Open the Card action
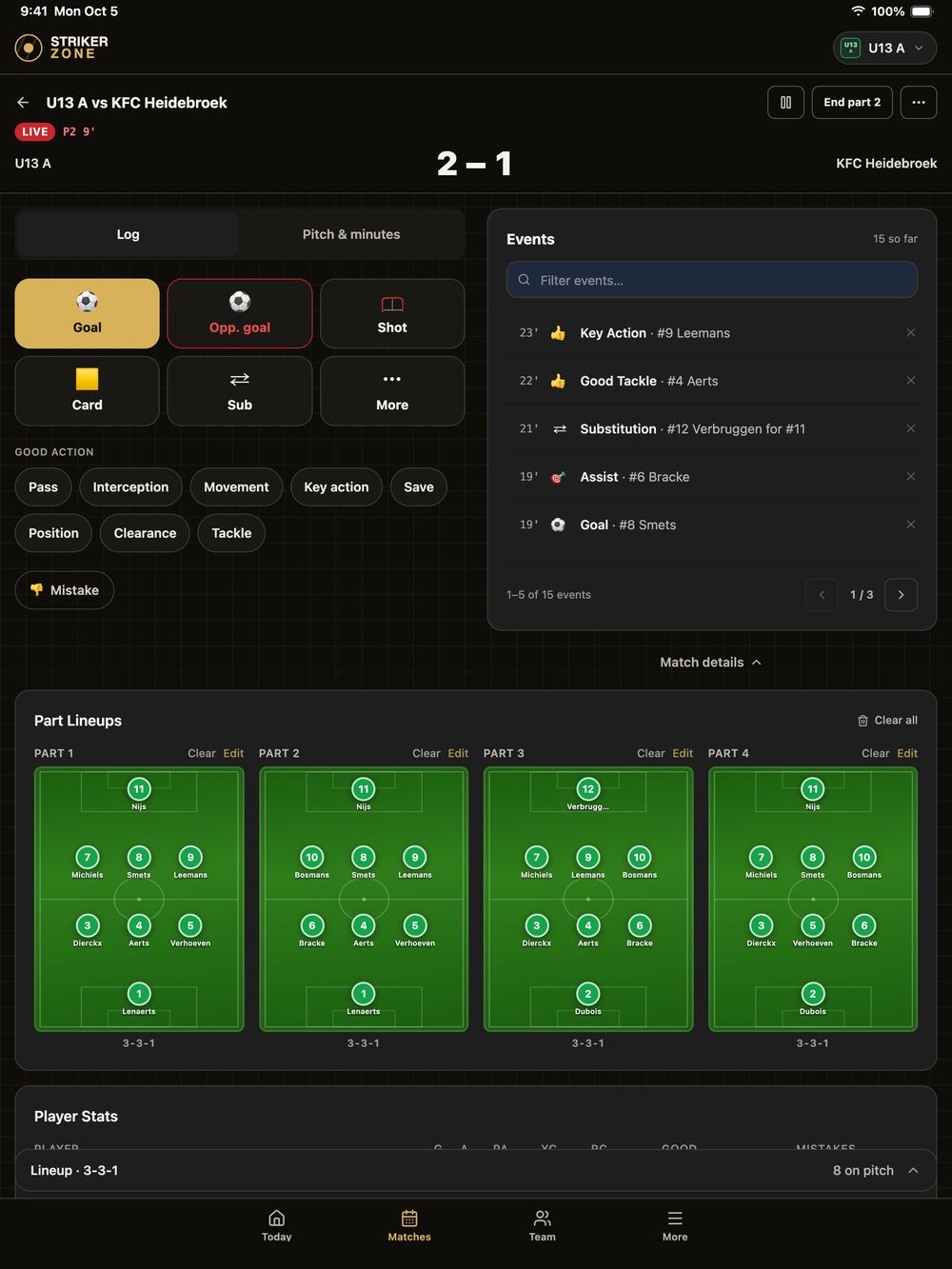The height and width of the screenshot is (1269, 952). click(x=88, y=391)
